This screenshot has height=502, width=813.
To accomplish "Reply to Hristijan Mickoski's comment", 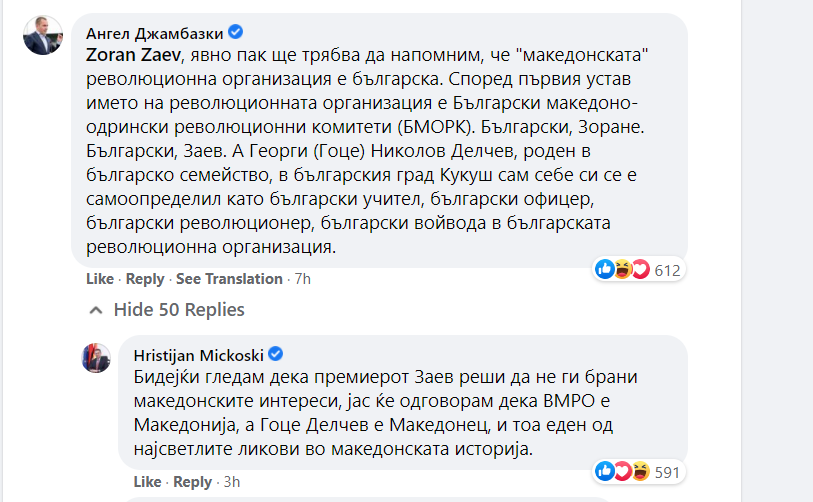I will 193,482.
